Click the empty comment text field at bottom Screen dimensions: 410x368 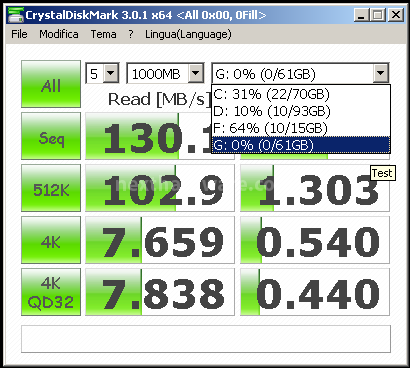pyautogui.click(x=206, y=339)
